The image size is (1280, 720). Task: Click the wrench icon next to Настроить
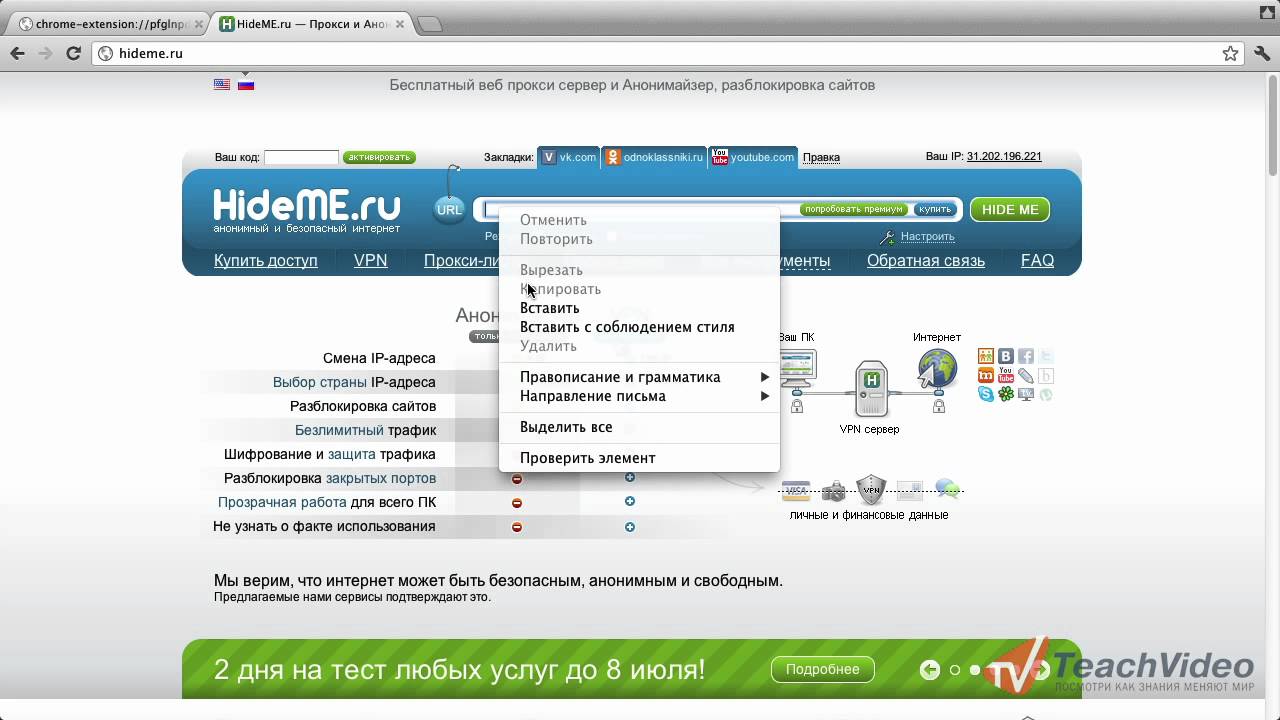[887, 237]
